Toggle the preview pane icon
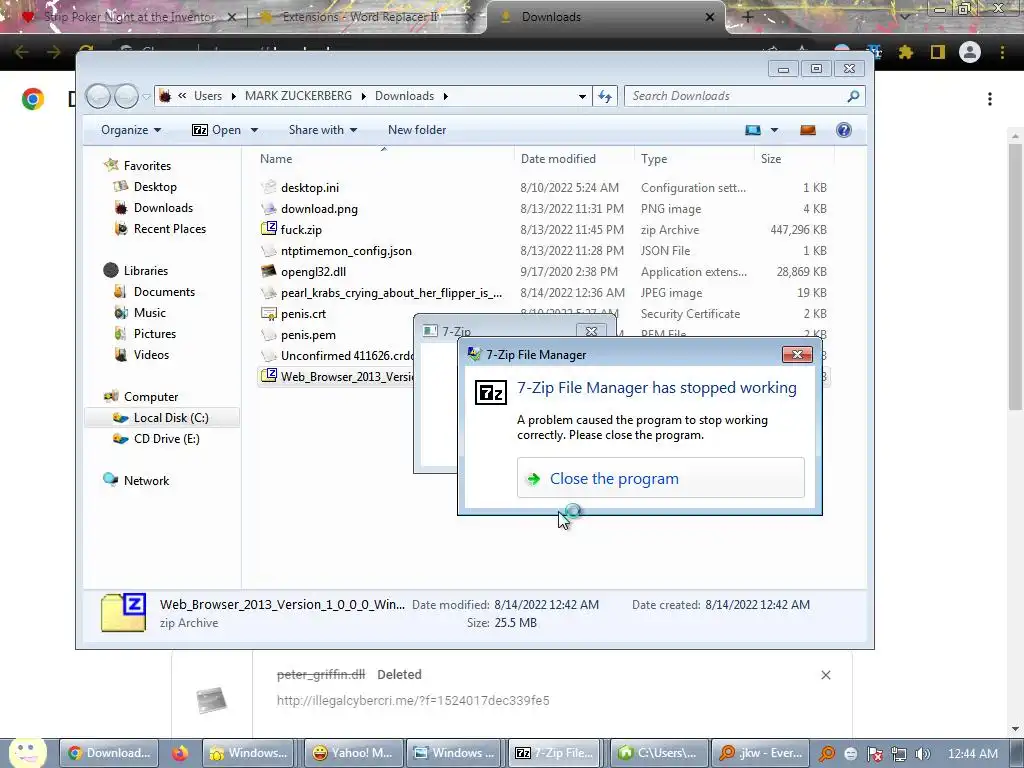This screenshot has width=1024, height=768. (x=808, y=130)
